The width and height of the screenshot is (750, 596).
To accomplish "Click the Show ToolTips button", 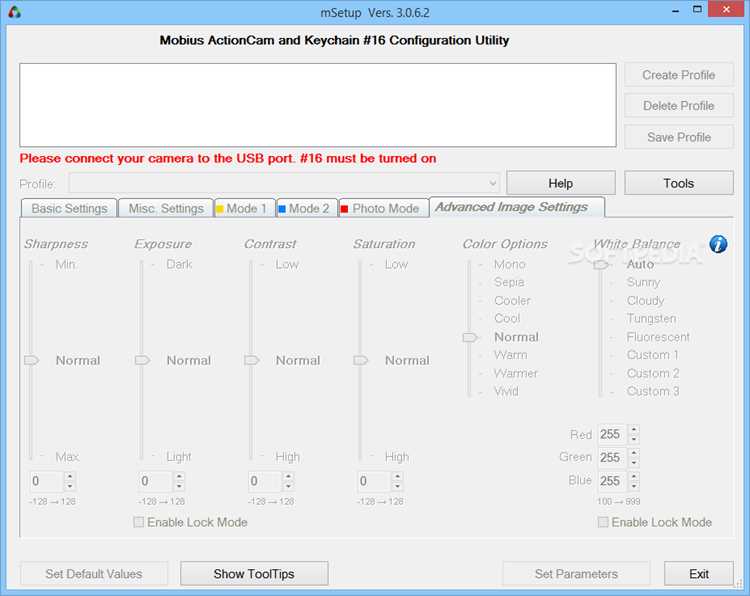I will tap(254, 574).
